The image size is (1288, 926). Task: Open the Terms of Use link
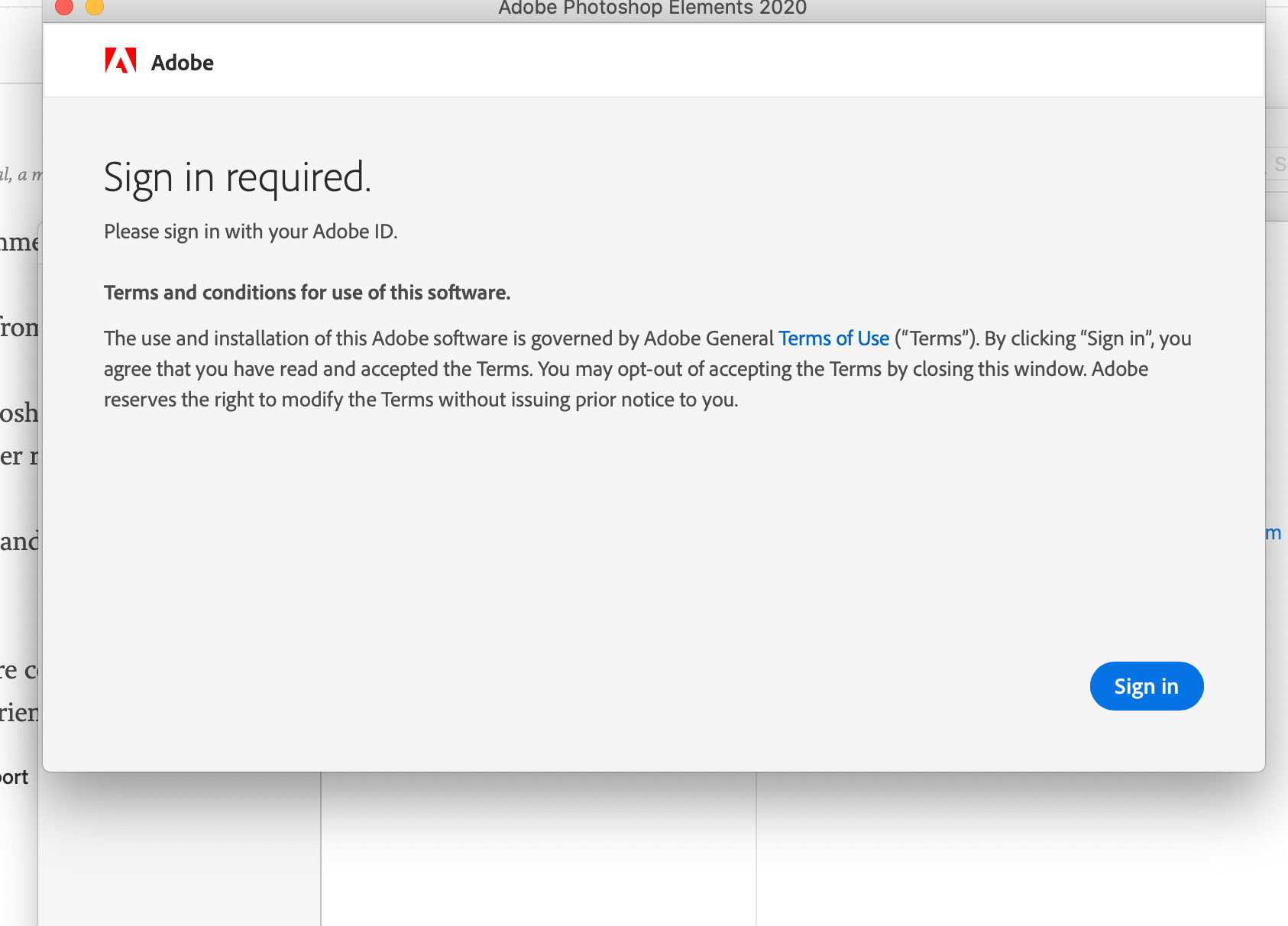tap(833, 338)
